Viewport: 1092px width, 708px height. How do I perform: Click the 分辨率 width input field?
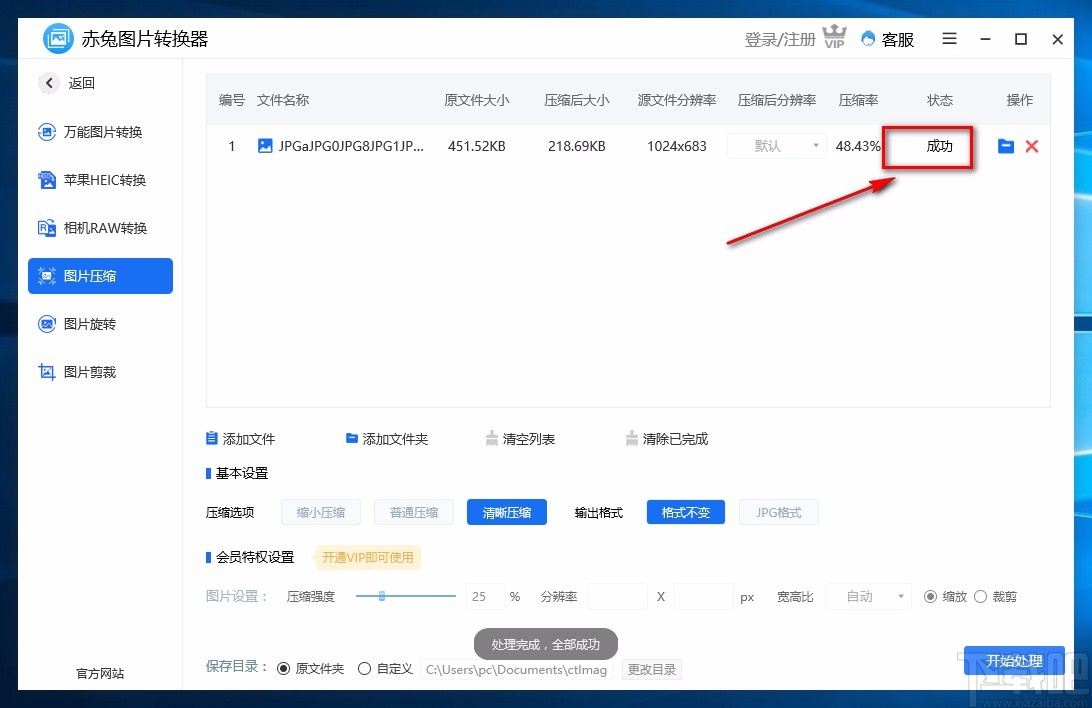coord(618,596)
